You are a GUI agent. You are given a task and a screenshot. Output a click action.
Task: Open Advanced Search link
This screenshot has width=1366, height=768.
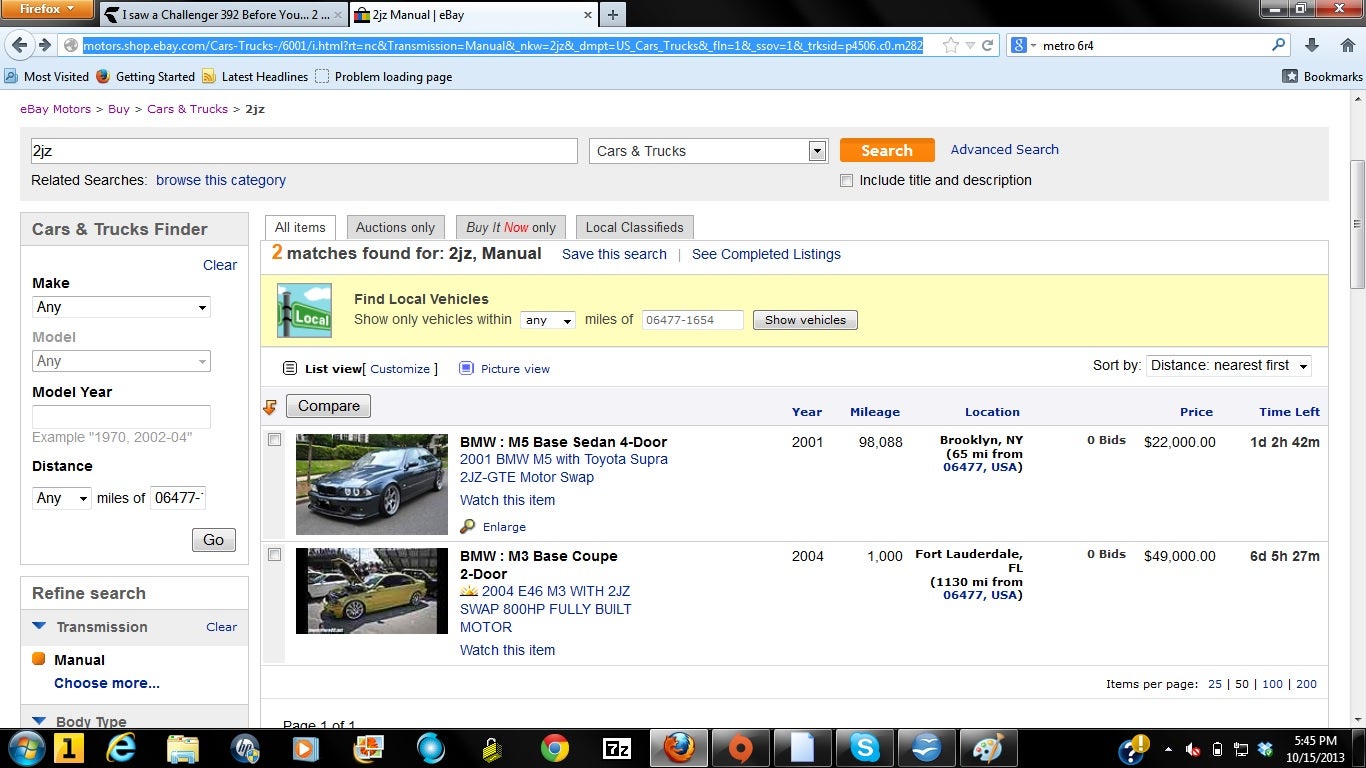point(1004,149)
